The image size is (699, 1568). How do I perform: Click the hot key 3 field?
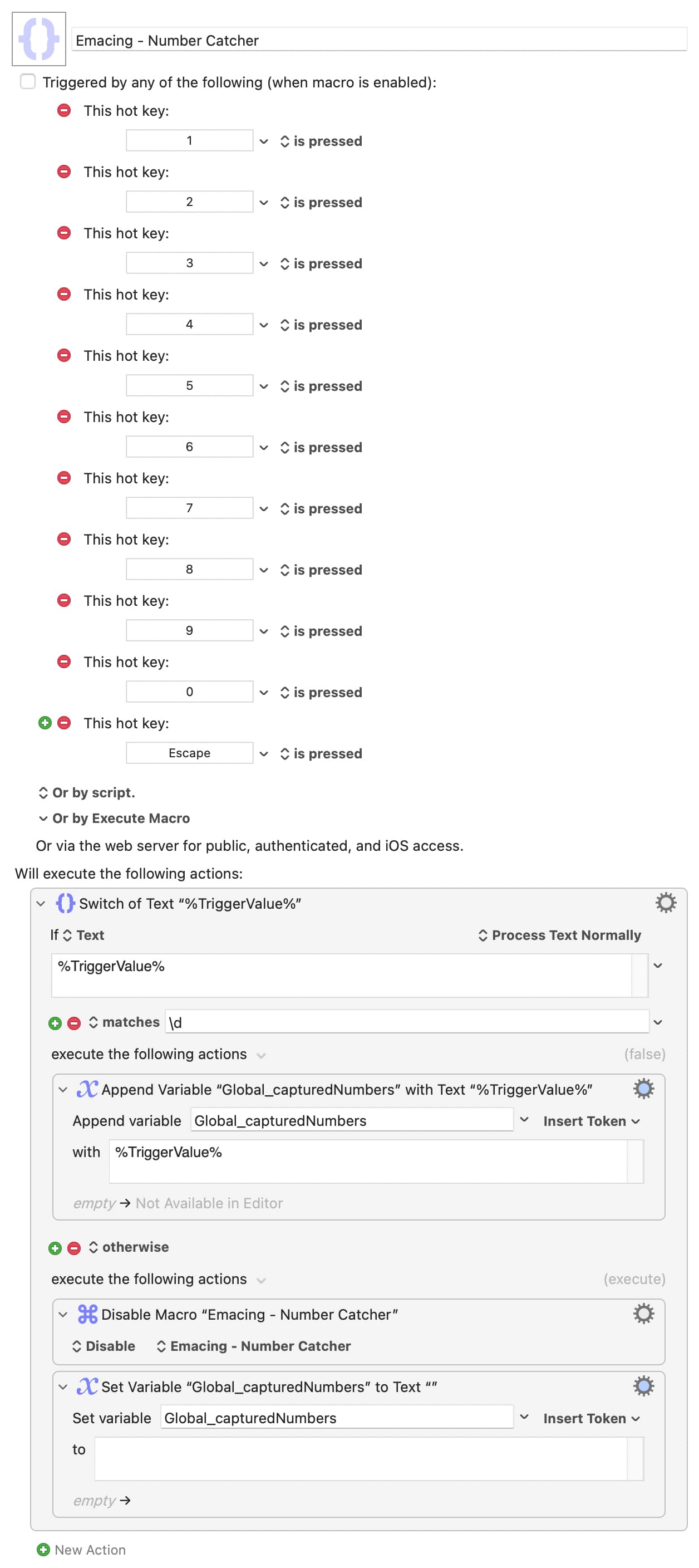click(x=189, y=262)
